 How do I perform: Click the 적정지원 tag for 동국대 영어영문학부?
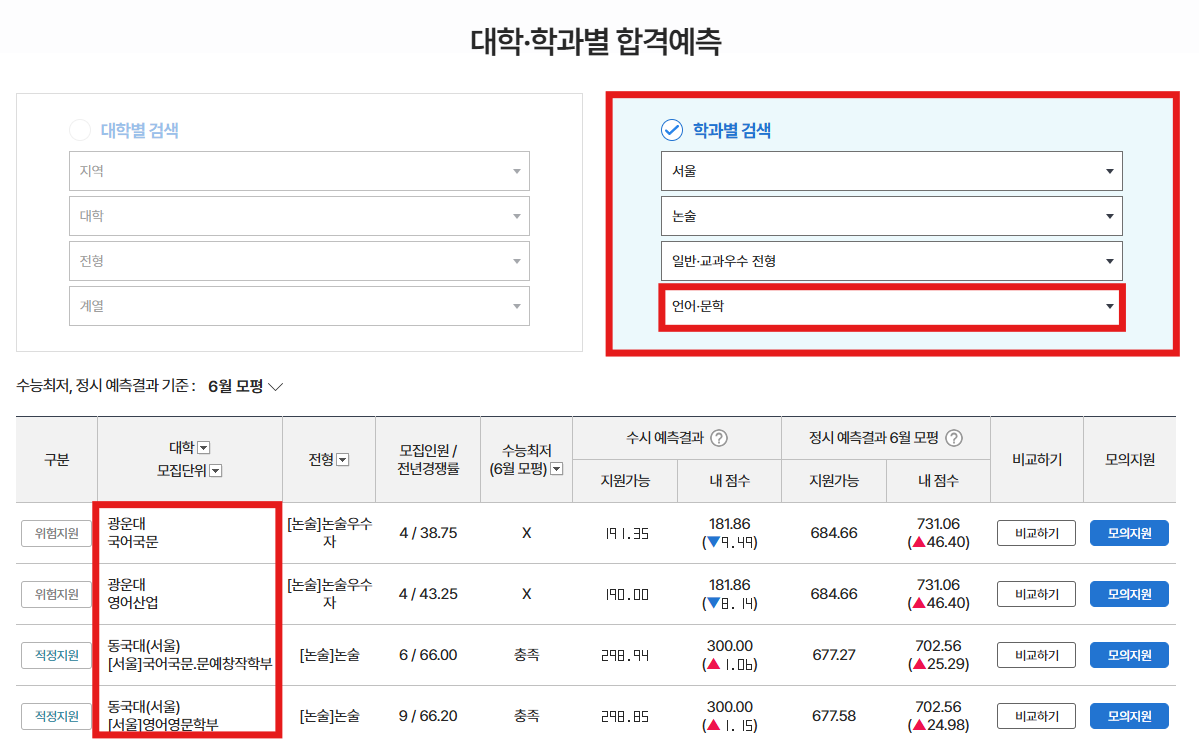point(57,716)
